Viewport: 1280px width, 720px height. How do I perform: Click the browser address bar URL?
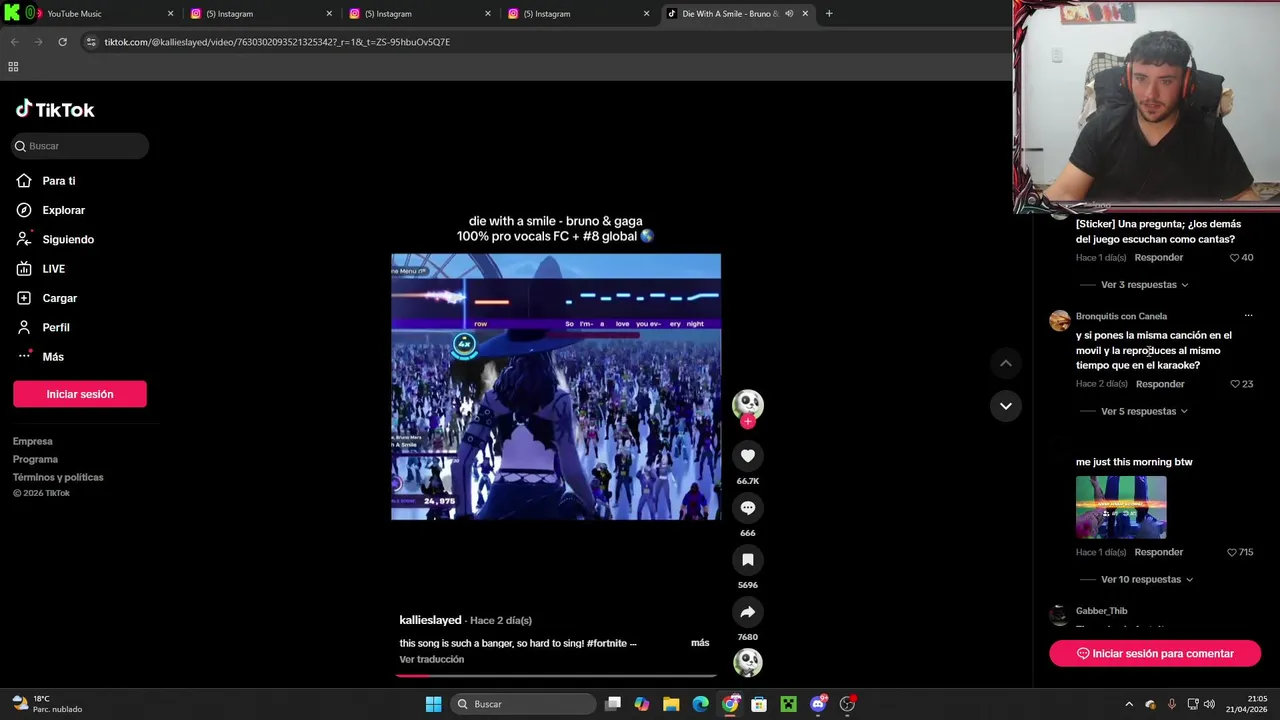point(277,42)
